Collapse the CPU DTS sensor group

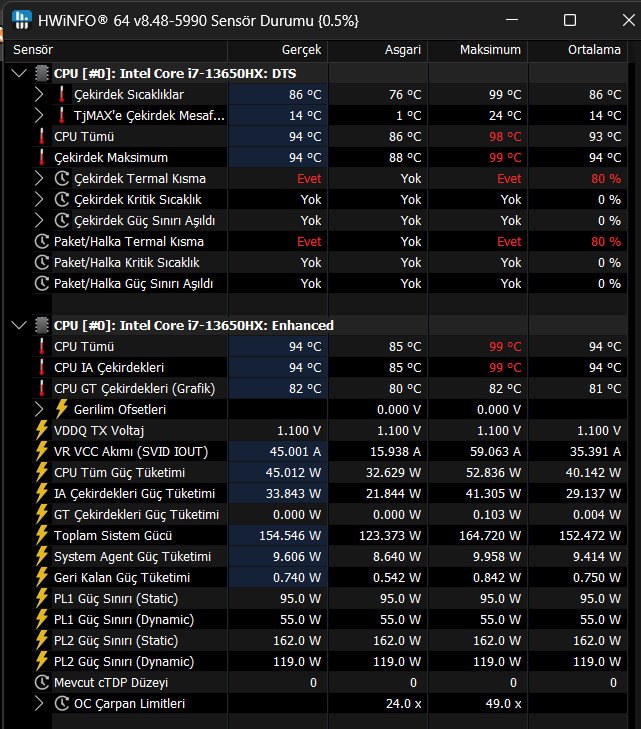point(19,73)
